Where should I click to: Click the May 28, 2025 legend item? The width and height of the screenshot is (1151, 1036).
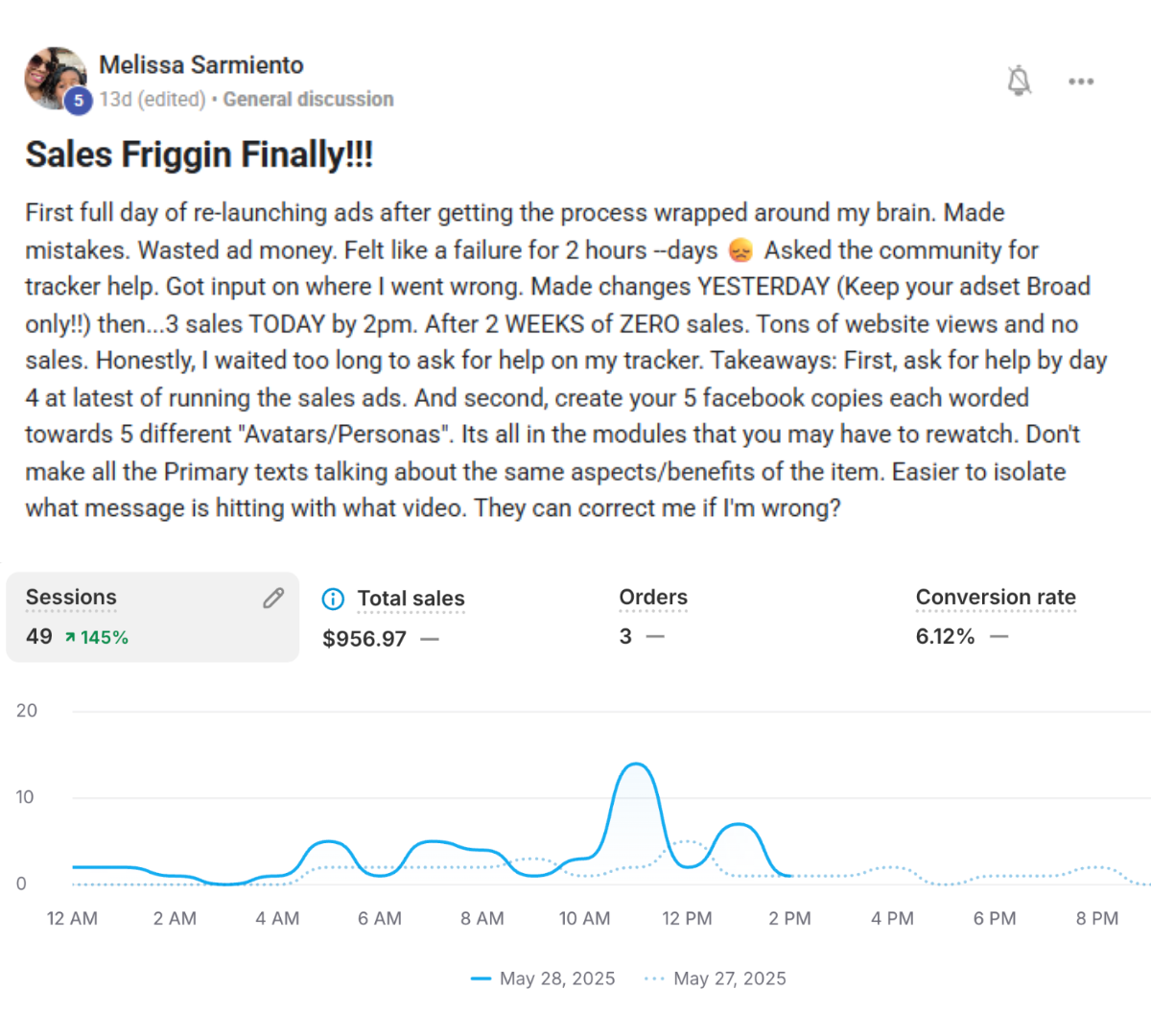[x=543, y=978]
